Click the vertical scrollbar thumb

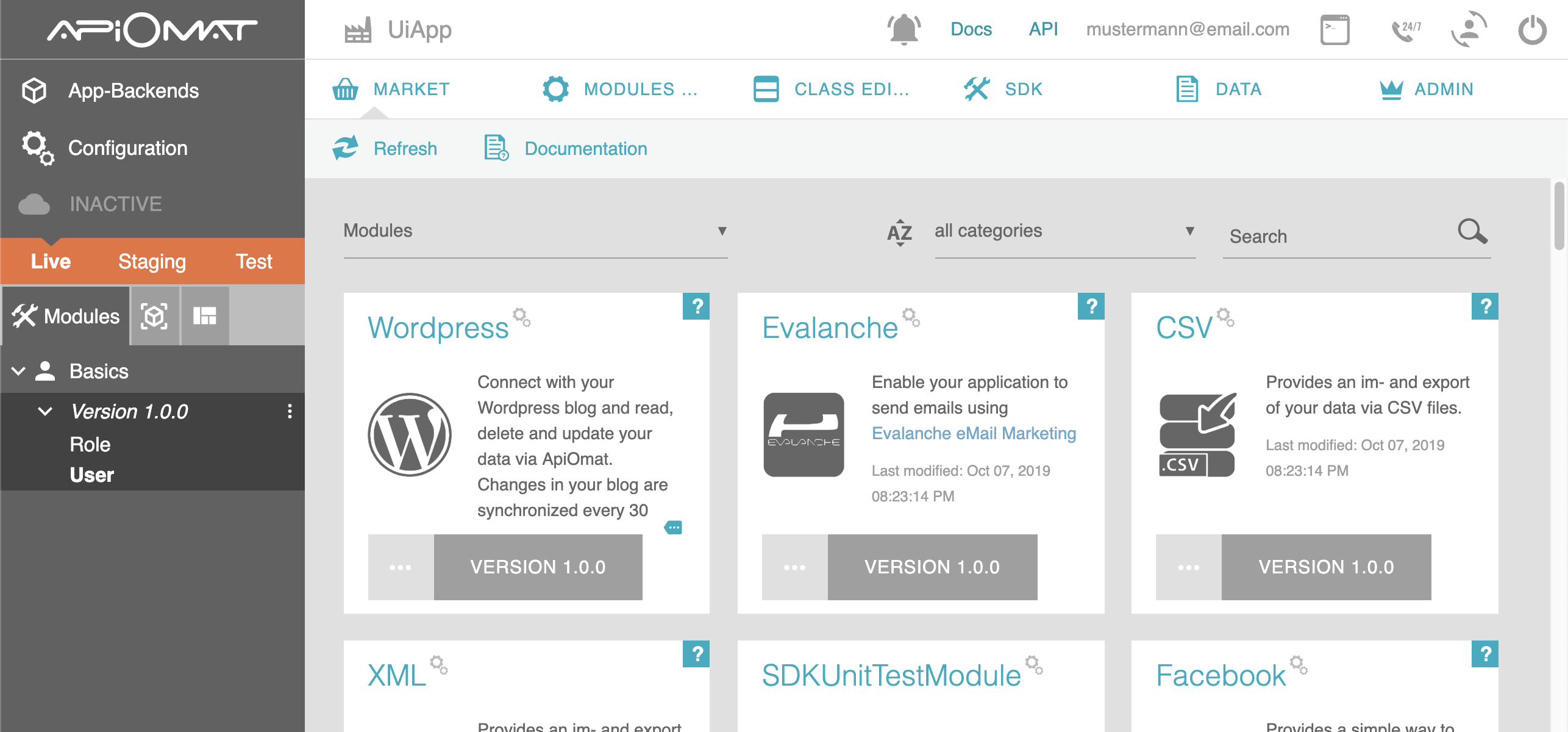click(x=1559, y=216)
